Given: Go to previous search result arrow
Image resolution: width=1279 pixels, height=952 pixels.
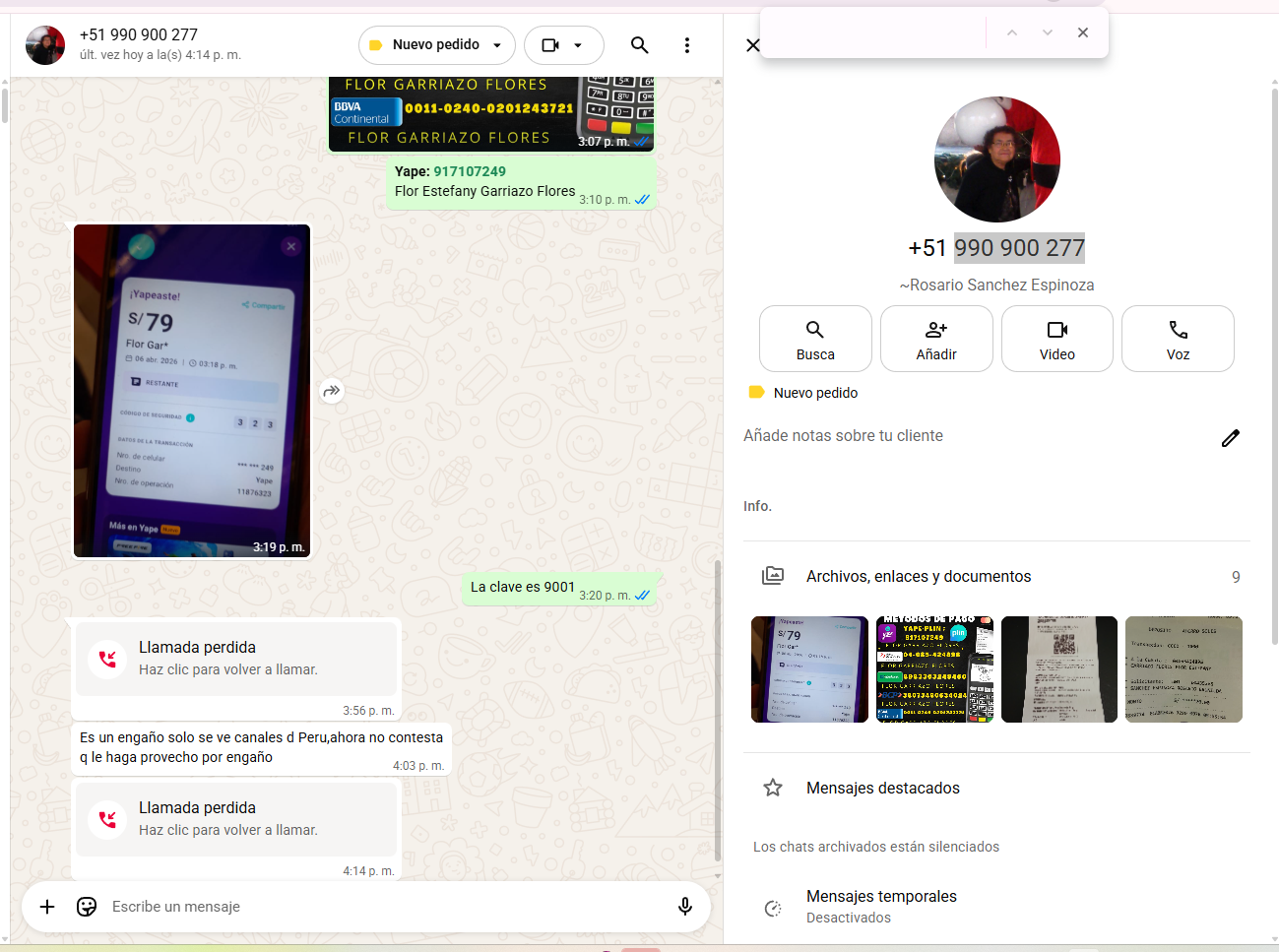Looking at the screenshot, I should (1011, 32).
